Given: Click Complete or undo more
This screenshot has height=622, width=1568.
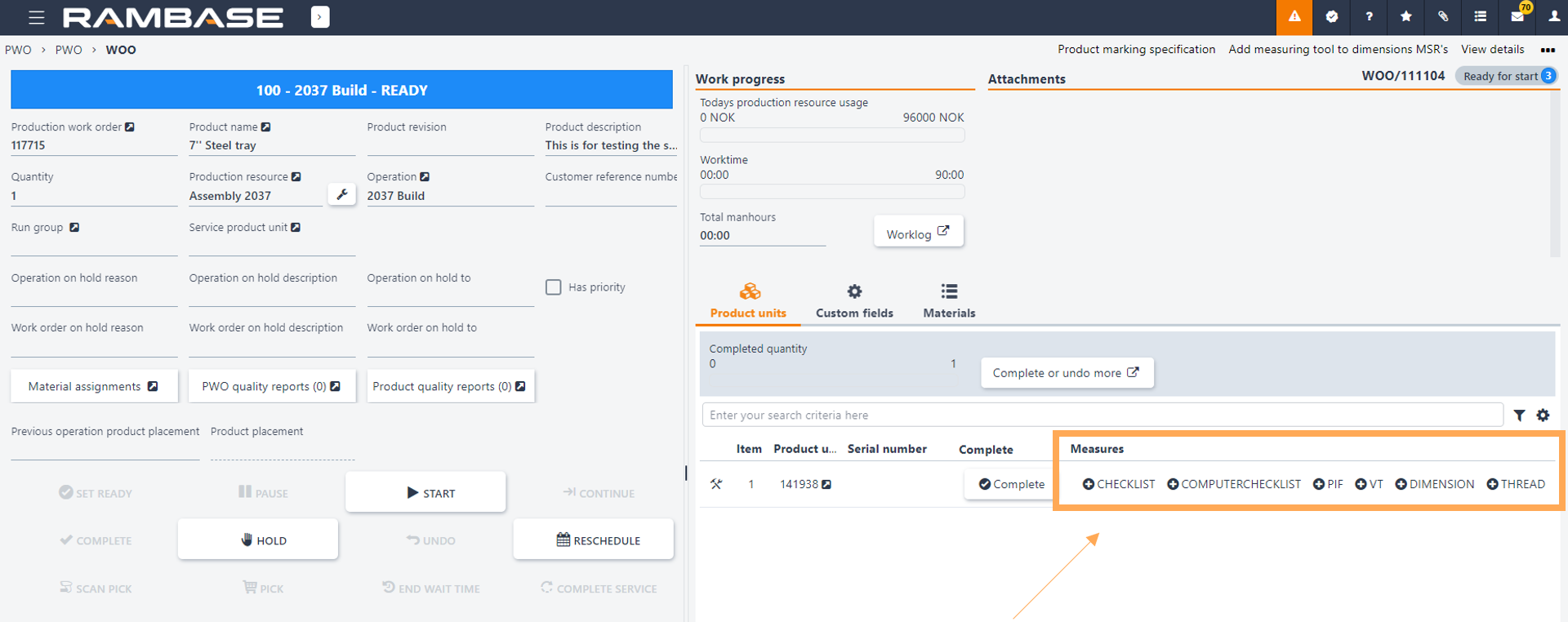Looking at the screenshot, I should coord(1067,373).
